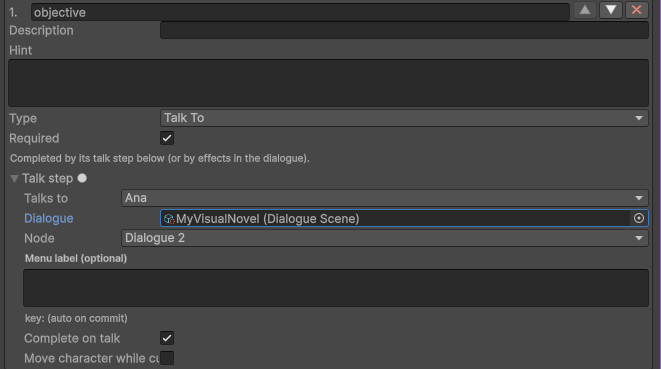Uncheck the Required checkbox

click(x=167, y=138)
